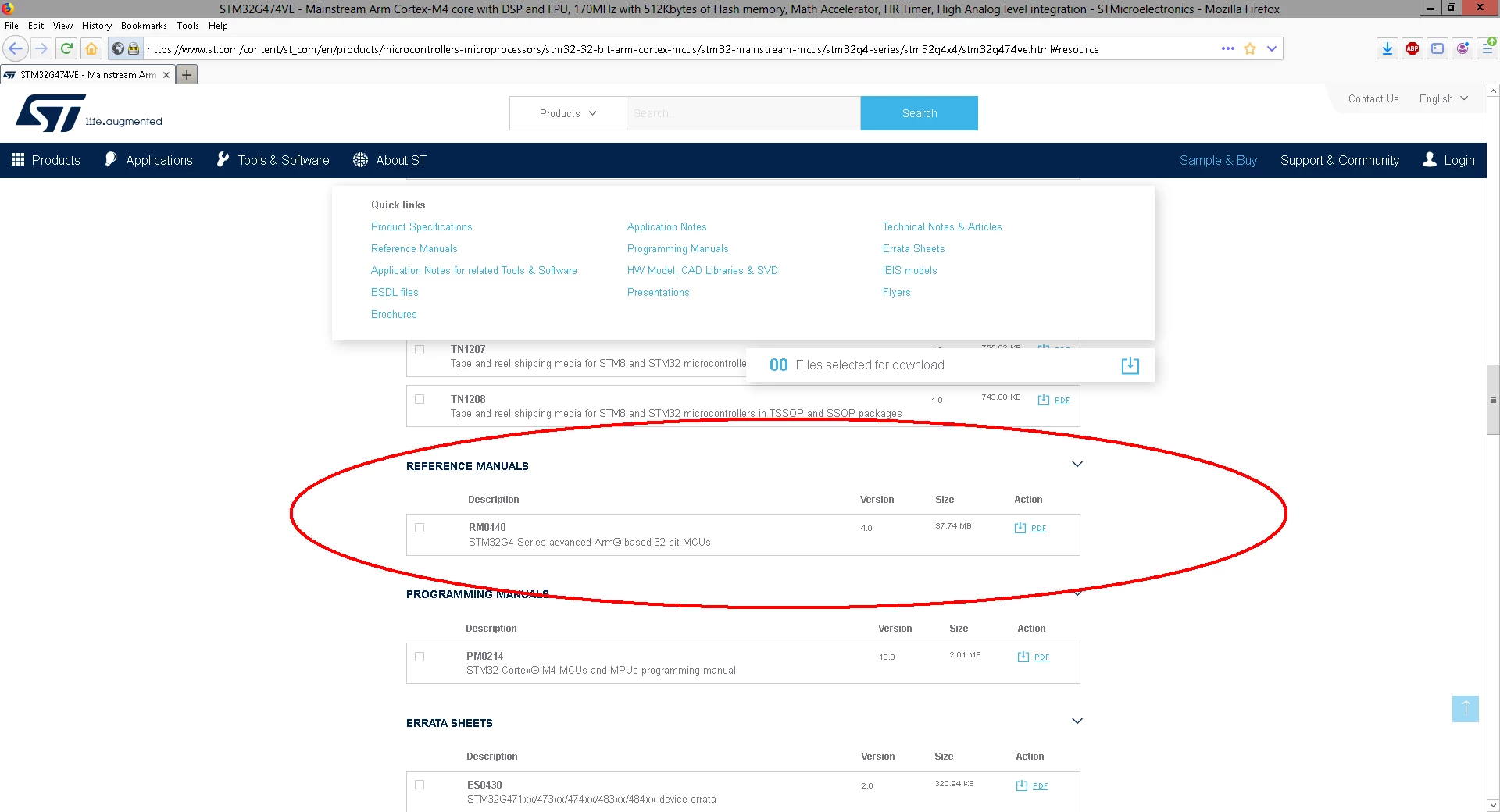The height and width of the screenshot is (812, 1500).
Task: Go back with the browser back arrow
Action: point(16,48)
